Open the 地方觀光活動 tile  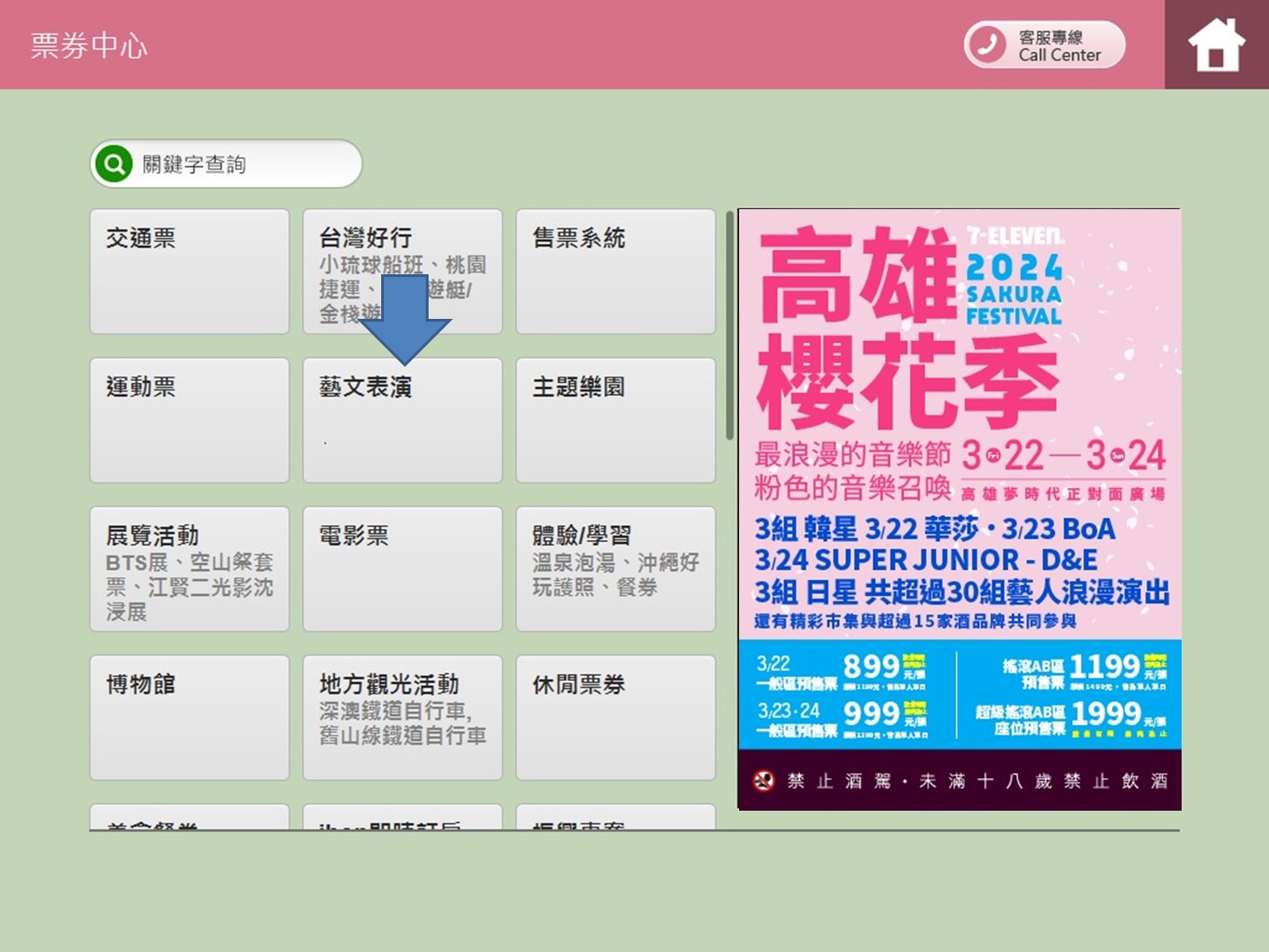402,718
